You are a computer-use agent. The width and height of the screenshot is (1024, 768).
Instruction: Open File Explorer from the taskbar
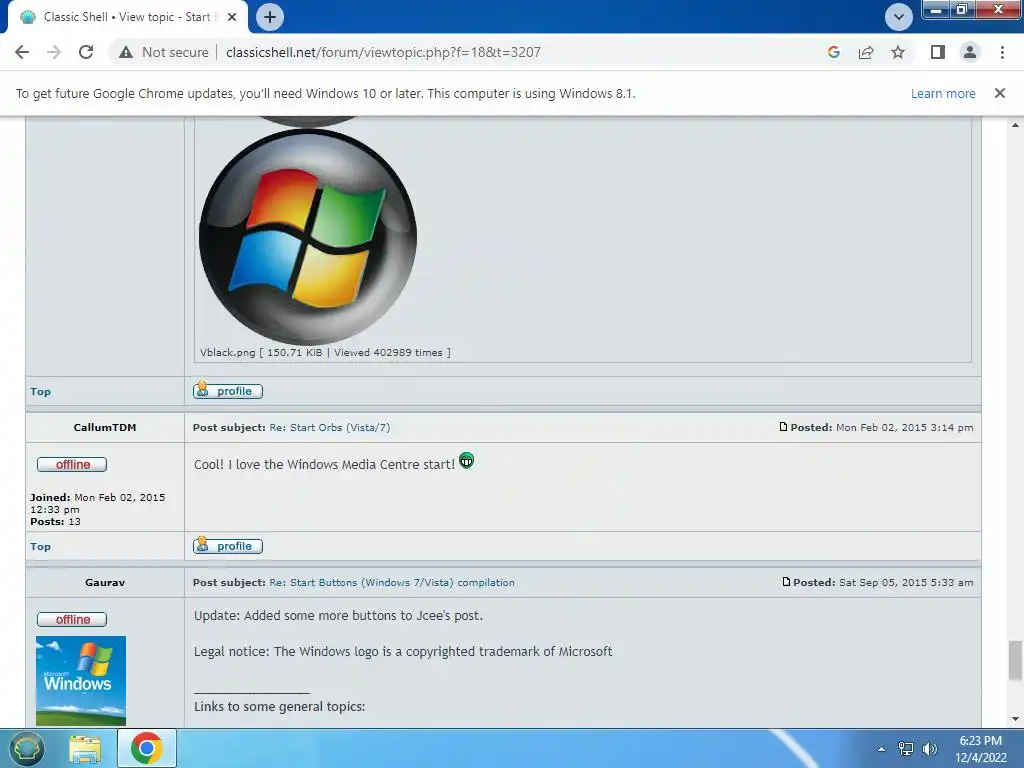tap(85, 748)
